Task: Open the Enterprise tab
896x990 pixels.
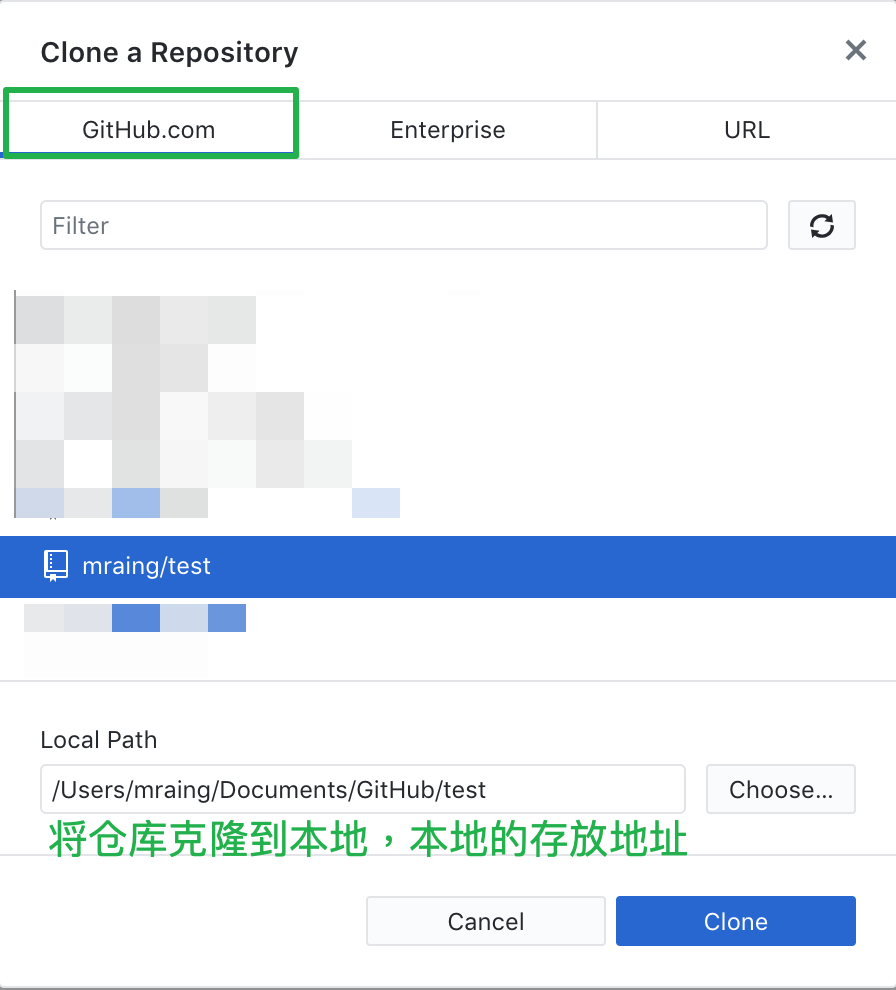Action: (448, 130)
